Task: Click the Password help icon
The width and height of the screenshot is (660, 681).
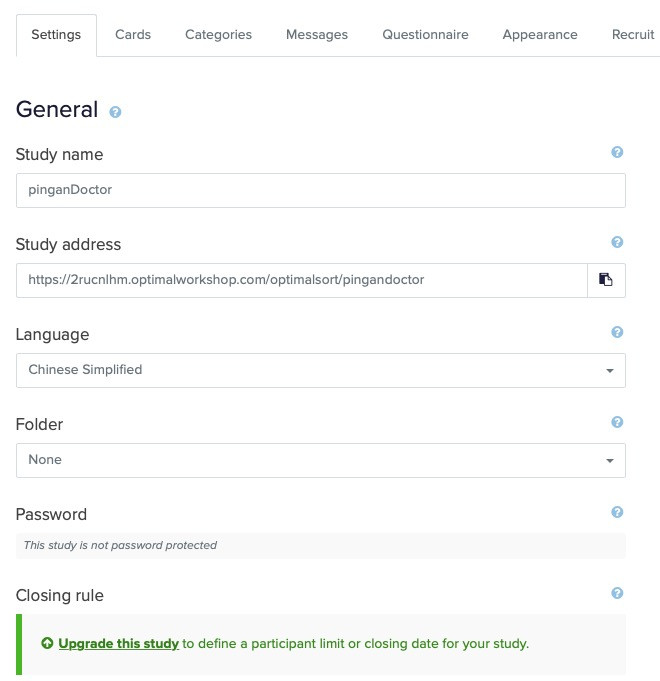Action: [x=617, y=512]
